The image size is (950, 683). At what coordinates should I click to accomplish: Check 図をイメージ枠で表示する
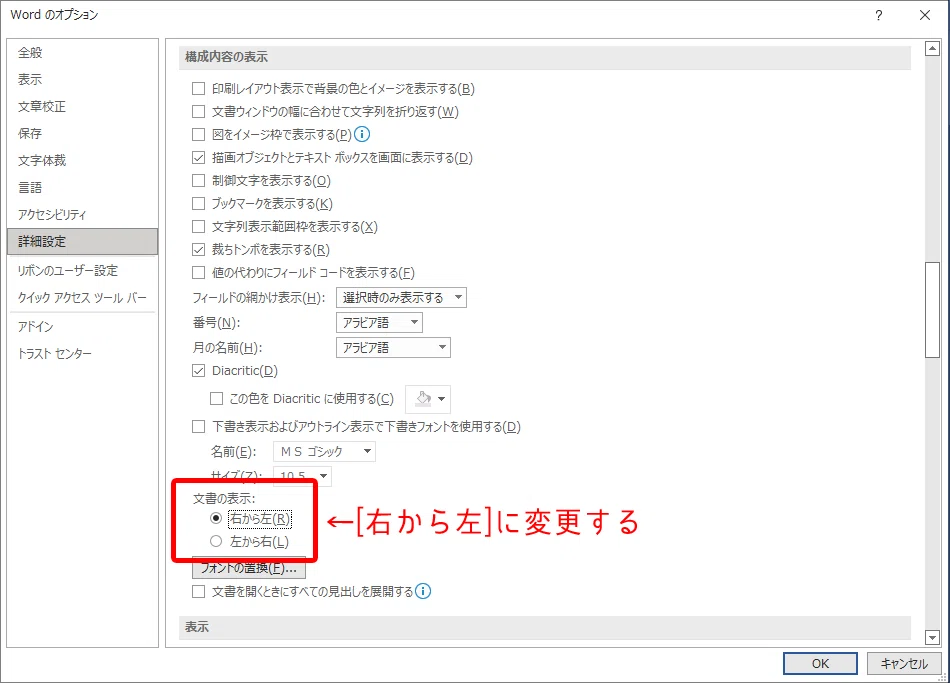(x=198, y=135)
